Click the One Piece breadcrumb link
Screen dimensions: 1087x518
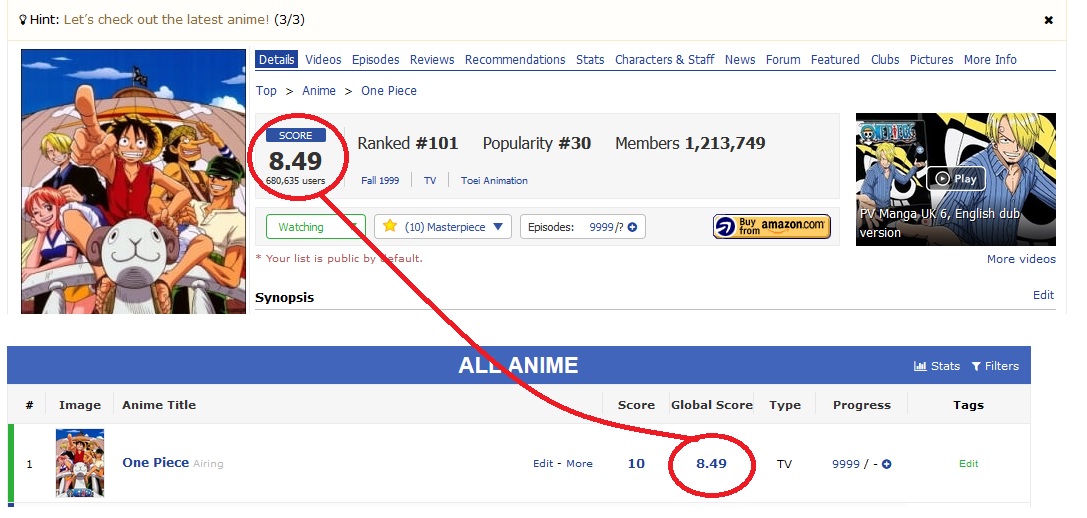[389, 91]
